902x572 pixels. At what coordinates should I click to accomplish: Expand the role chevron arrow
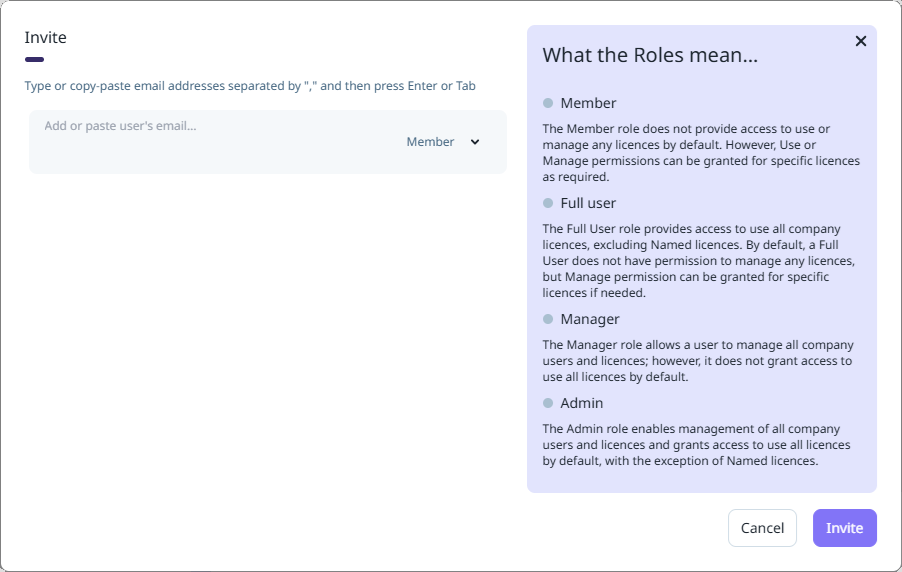pyautogui.click(x=475, y=142)
